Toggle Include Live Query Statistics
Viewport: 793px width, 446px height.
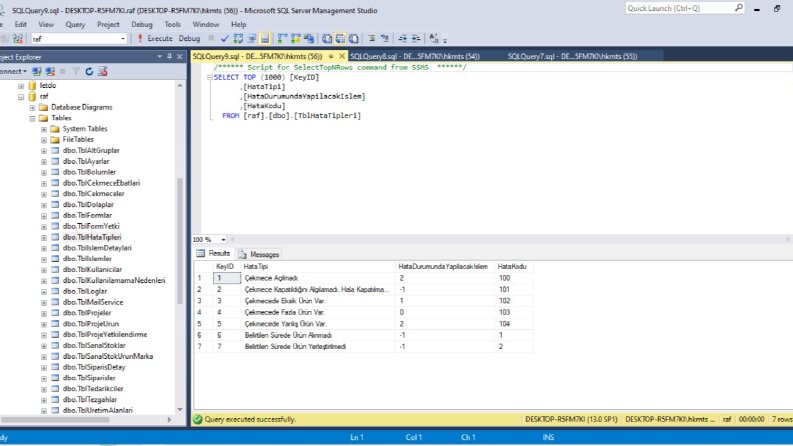[295, 38]
